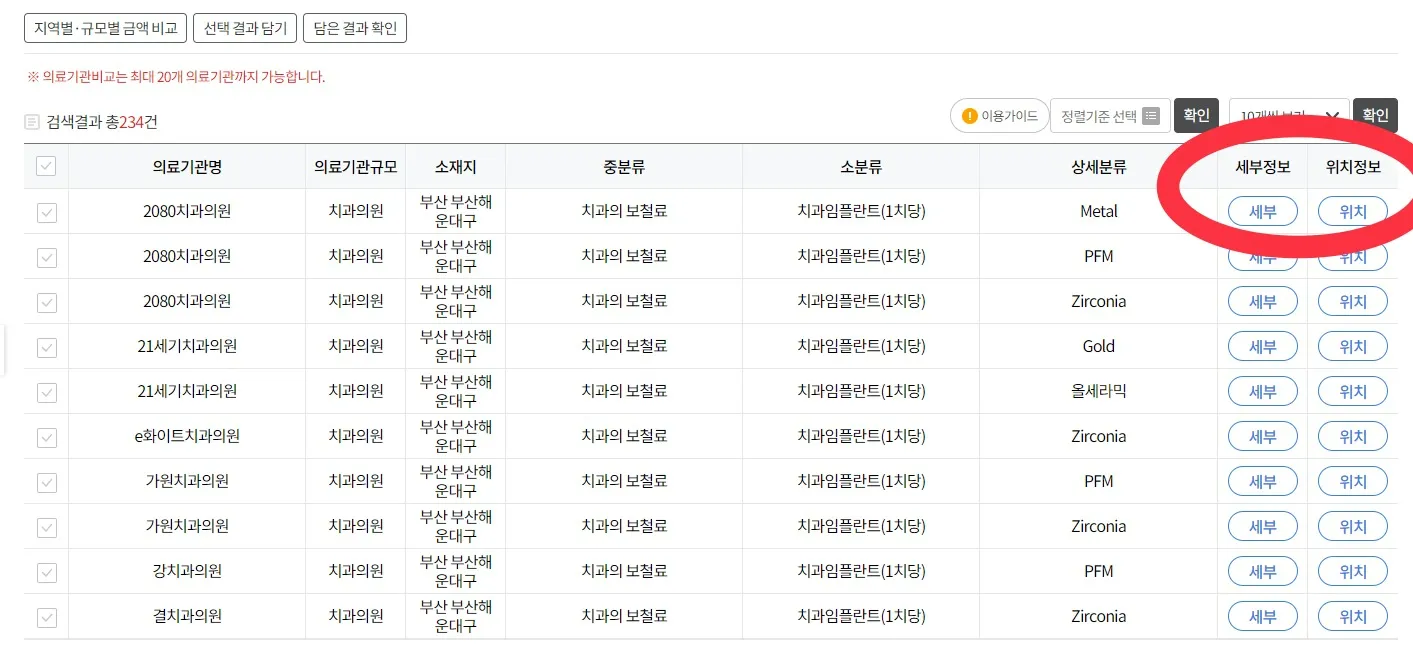This screenshot has height=650, width=1413.
Task: Select the 강치과의원 name cell
Action: click(x=187, y=571)
